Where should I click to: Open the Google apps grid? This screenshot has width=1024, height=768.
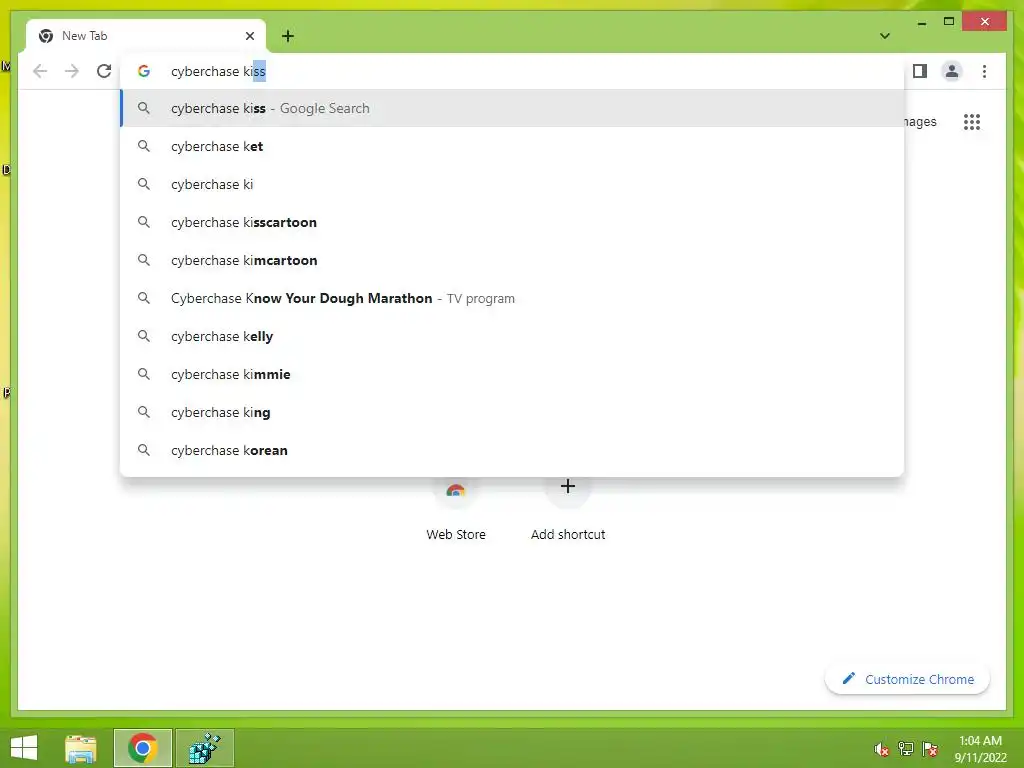(x=972, y=121)
